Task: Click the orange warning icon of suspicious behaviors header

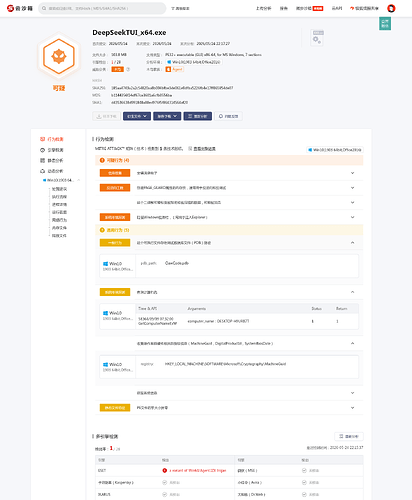Action: coord(102,160)
